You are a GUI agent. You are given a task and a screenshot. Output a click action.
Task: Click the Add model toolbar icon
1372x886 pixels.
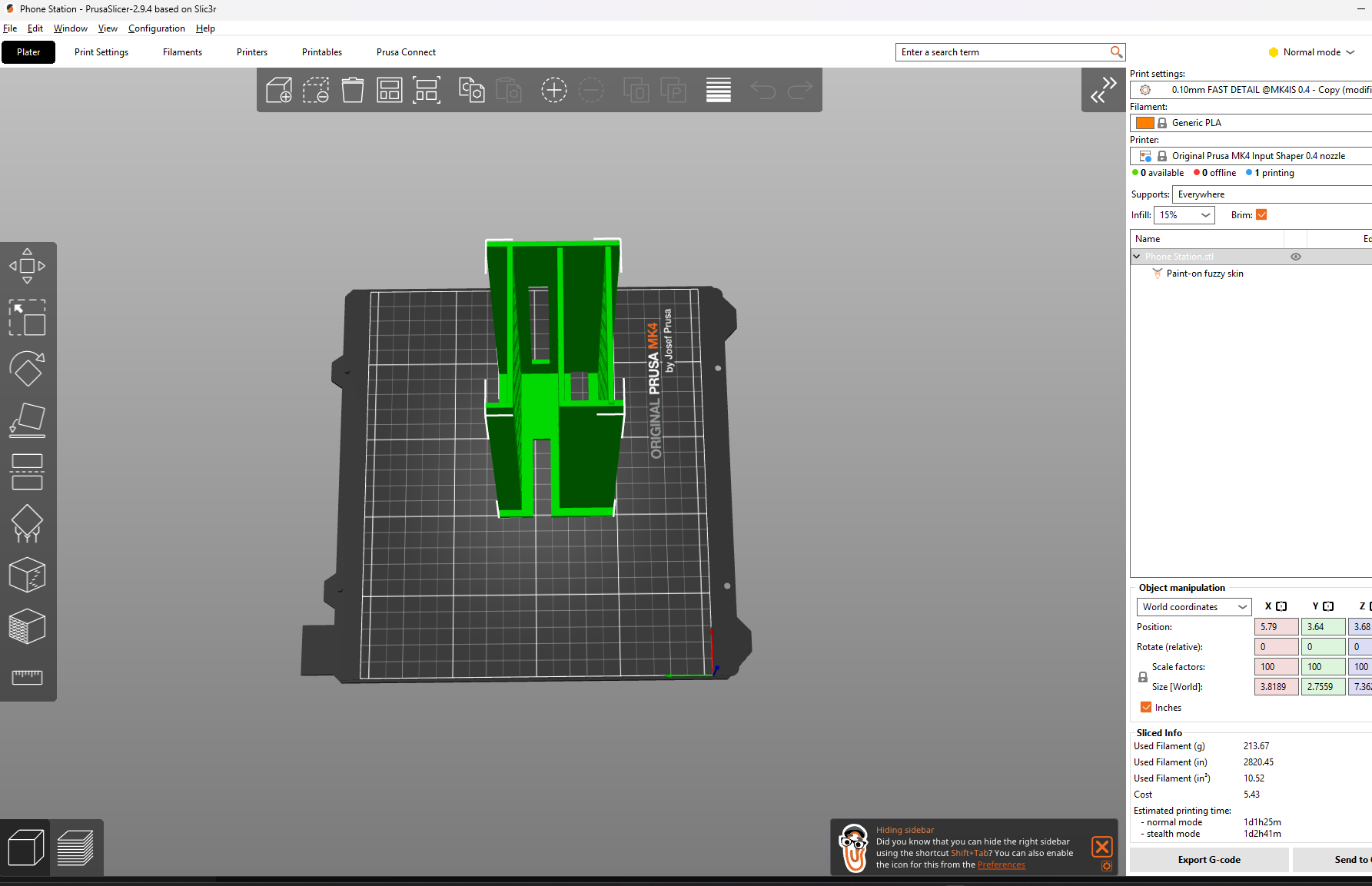coord(278,90)
